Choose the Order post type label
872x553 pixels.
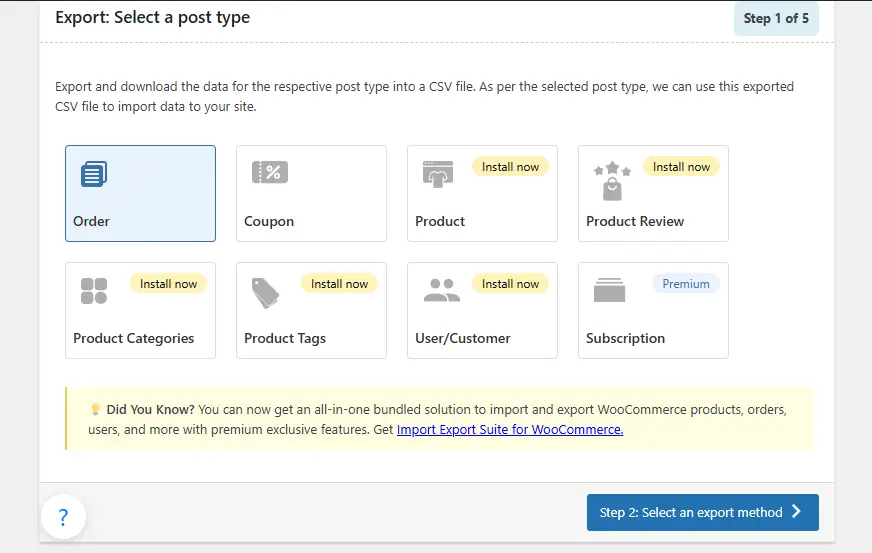click(91, 221)
